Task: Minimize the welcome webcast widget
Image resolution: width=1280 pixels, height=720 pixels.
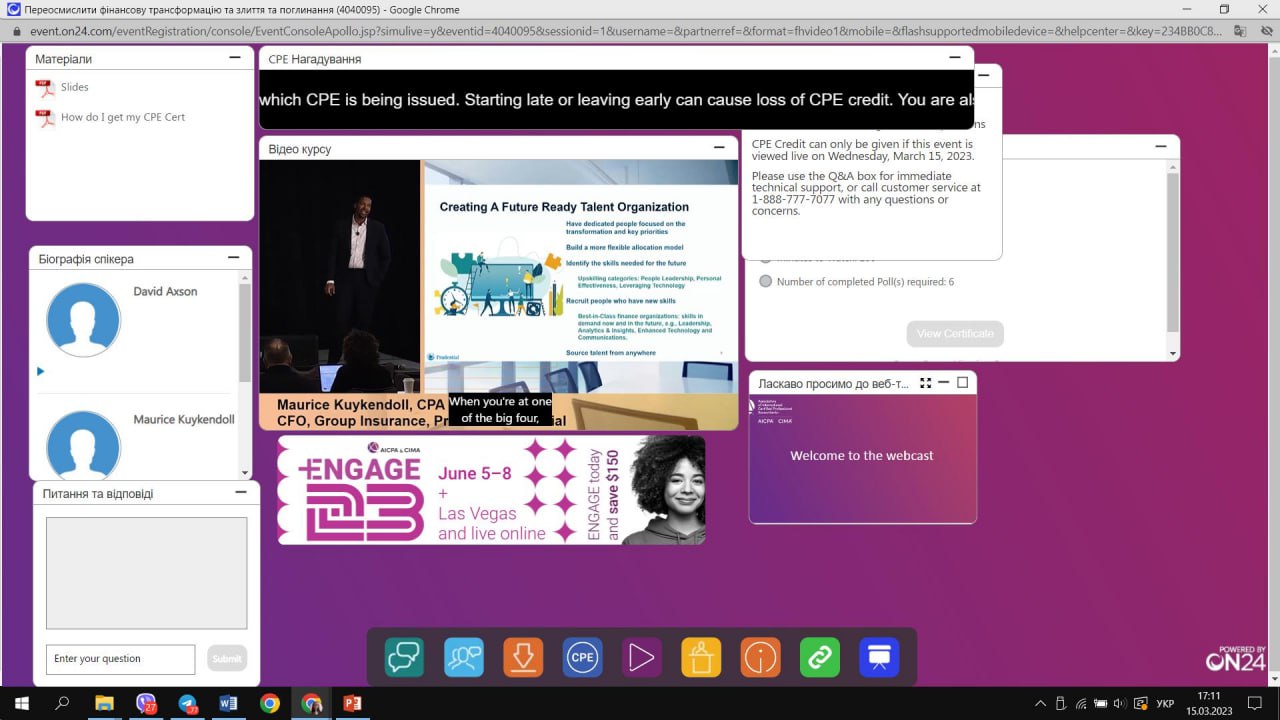Action: [x=943, y=383]
